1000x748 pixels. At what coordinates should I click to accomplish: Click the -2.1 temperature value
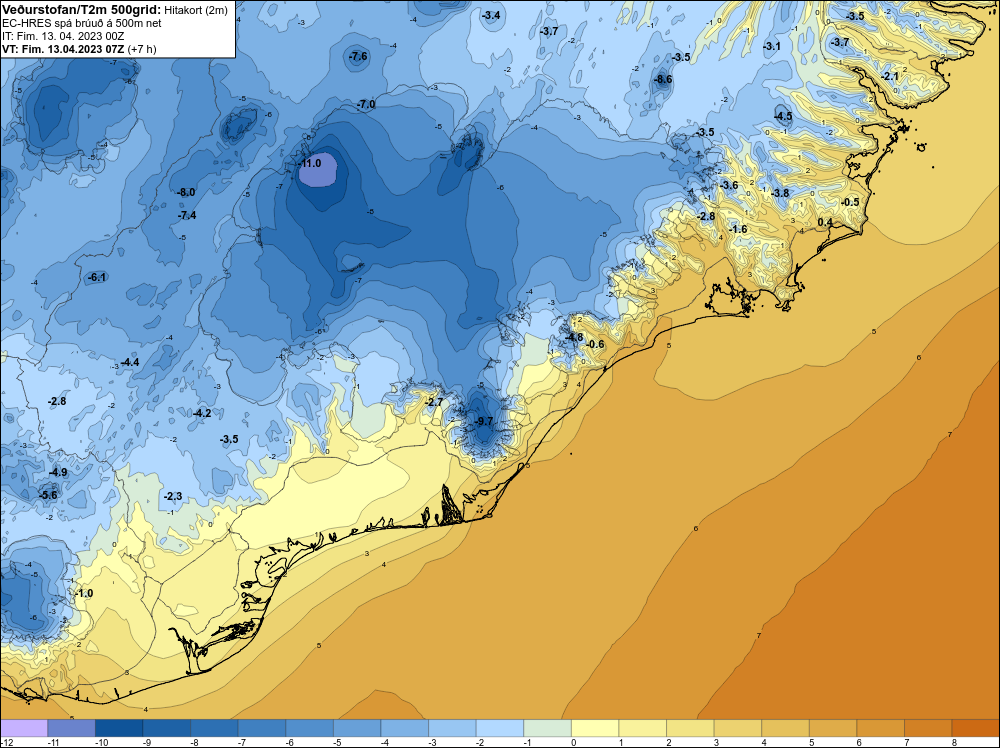click(x=890, y=77)
